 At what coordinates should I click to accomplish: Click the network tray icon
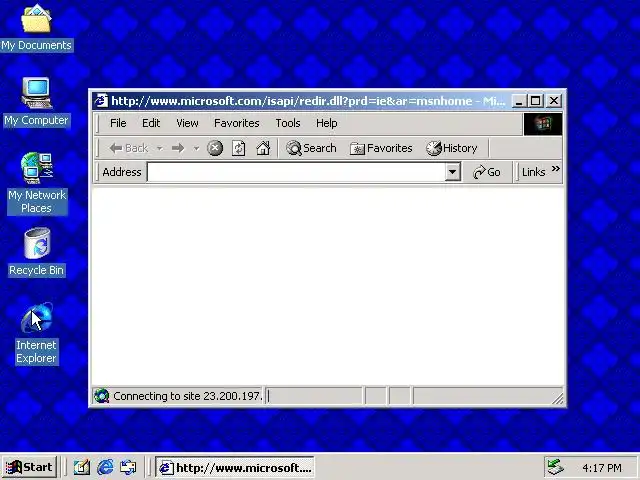[555, 467]
